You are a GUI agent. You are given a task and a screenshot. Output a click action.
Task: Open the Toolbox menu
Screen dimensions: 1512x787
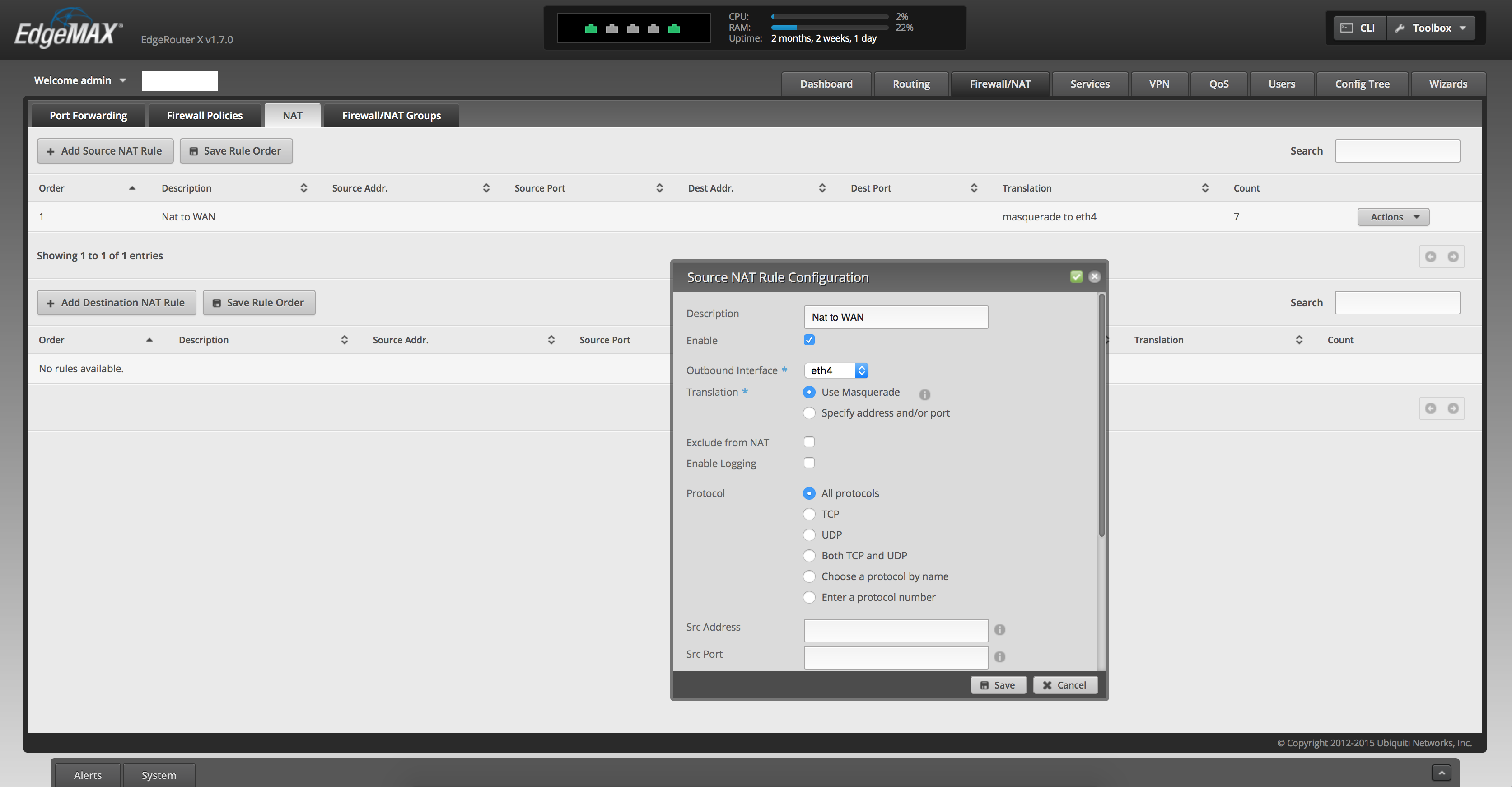(1431, 28)
